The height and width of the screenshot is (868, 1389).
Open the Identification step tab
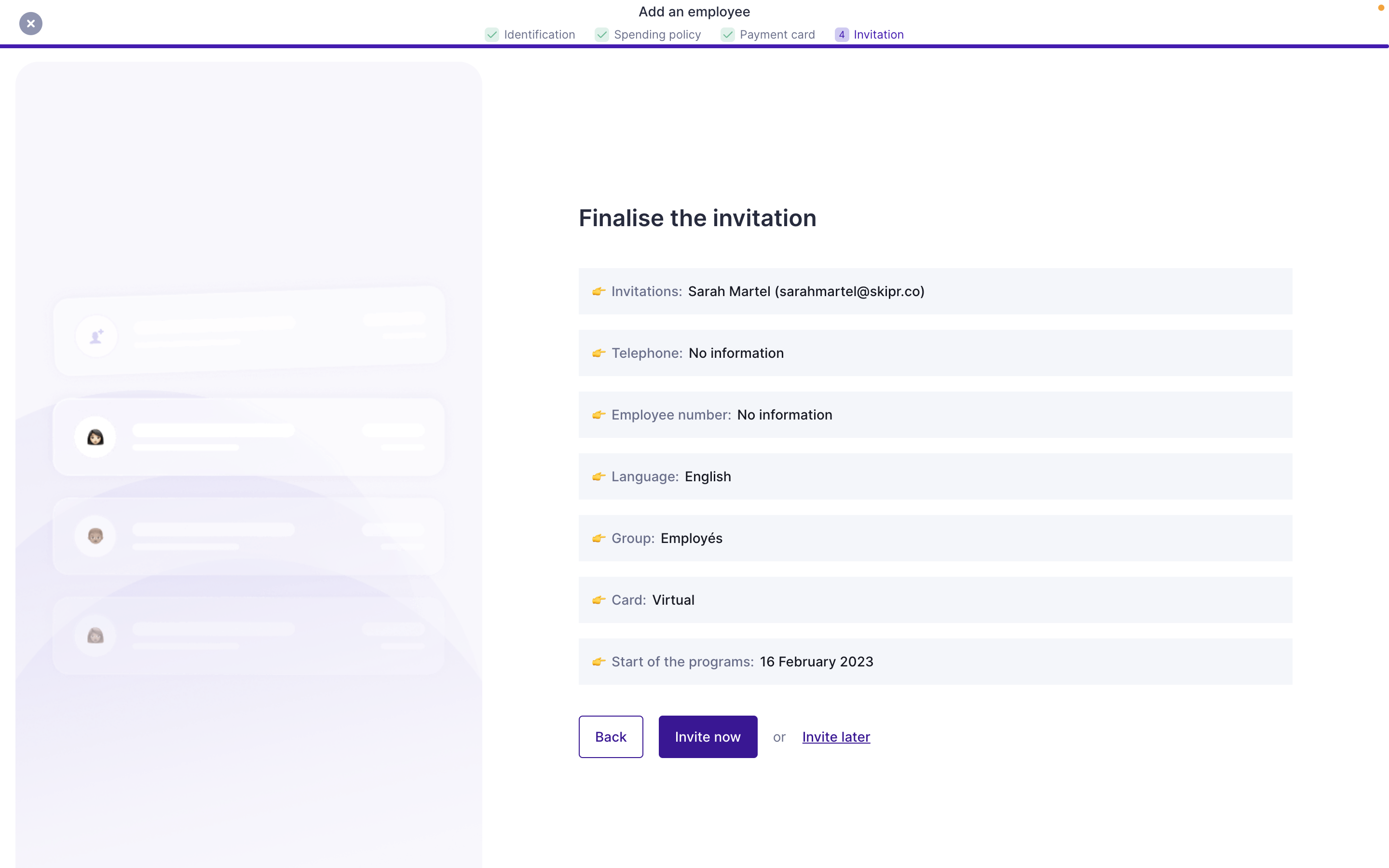[x=539, y=34]
